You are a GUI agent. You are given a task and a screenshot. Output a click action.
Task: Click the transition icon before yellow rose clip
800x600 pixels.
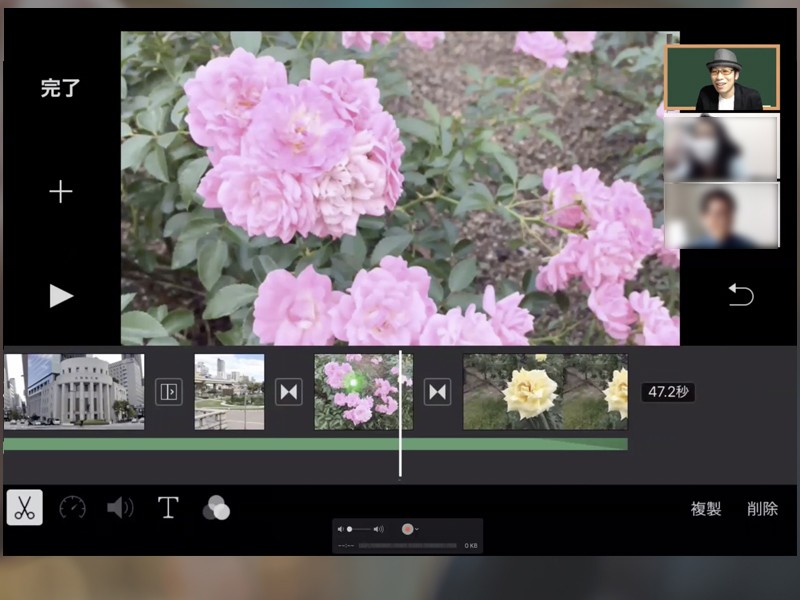437,392
